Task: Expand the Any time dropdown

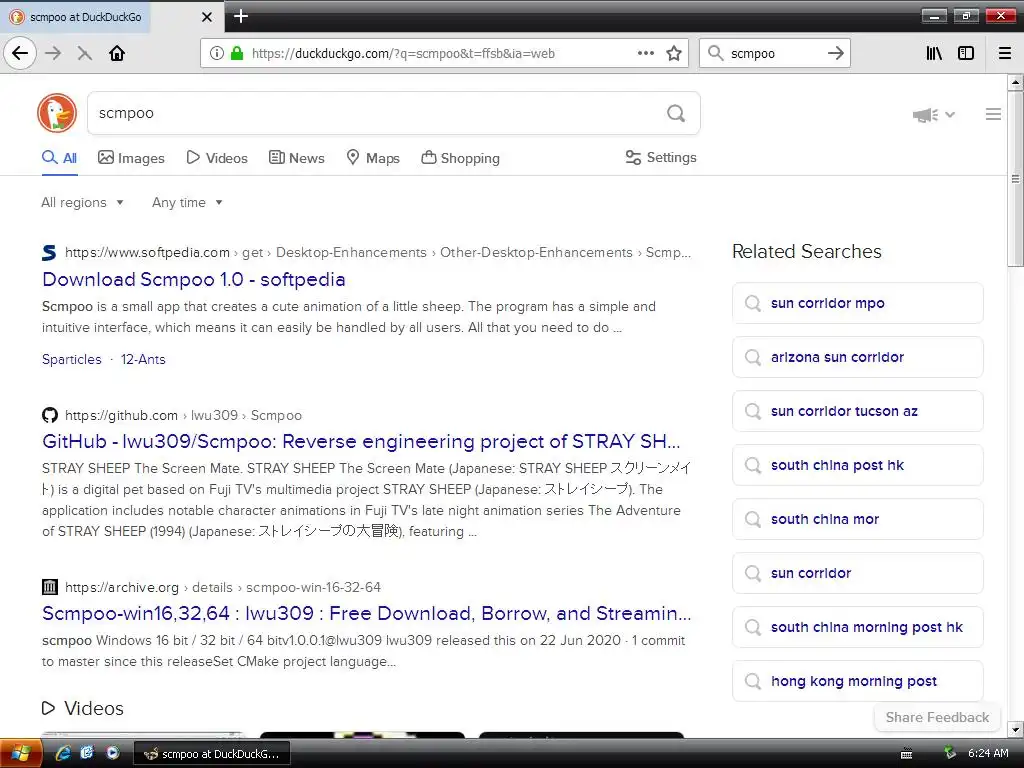Action: point(187,202)
